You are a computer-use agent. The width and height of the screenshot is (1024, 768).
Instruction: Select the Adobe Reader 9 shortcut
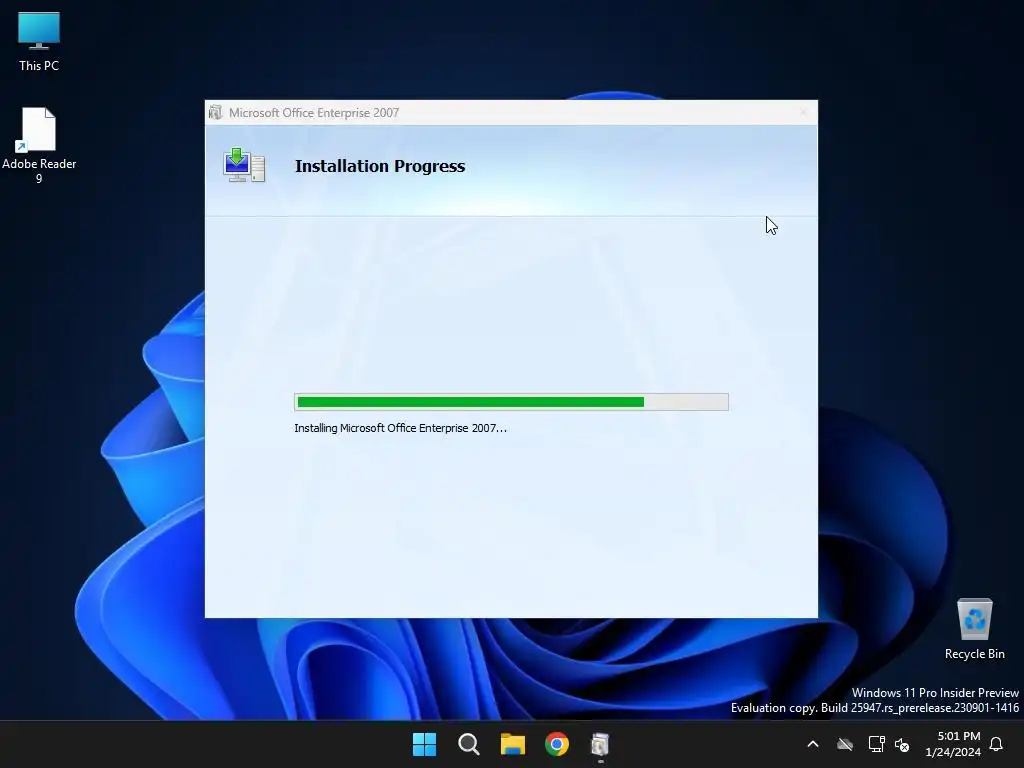coord(39,146)
